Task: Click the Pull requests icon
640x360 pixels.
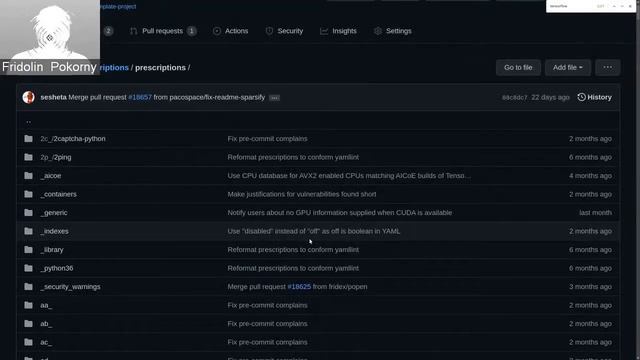Action: tap(133, 31)
